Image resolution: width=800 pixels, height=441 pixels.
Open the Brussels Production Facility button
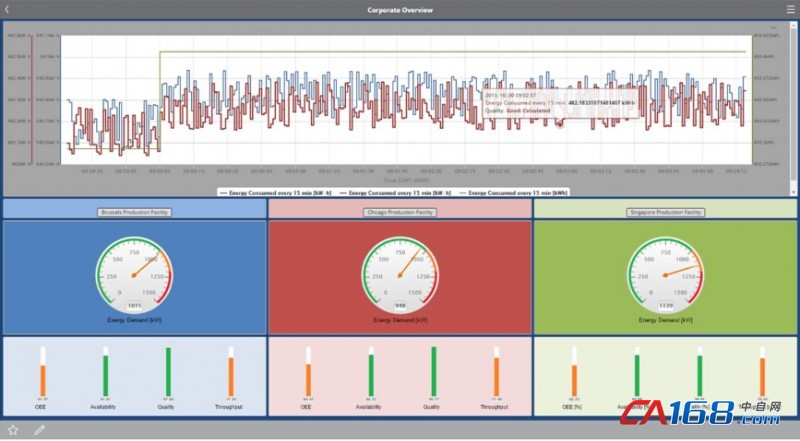point(134,212)
